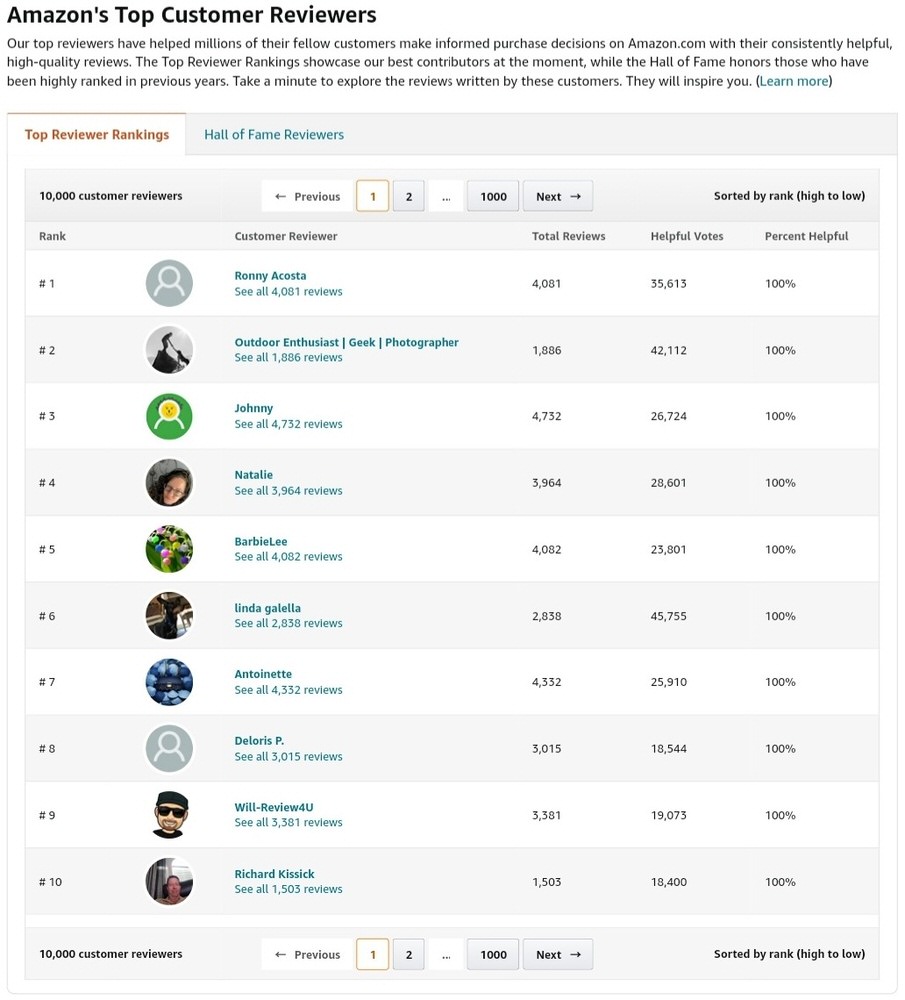The height and width of the screenshot is (1000, 905).
Task: See all 4,732 reviews link
Action: (288, 424)
